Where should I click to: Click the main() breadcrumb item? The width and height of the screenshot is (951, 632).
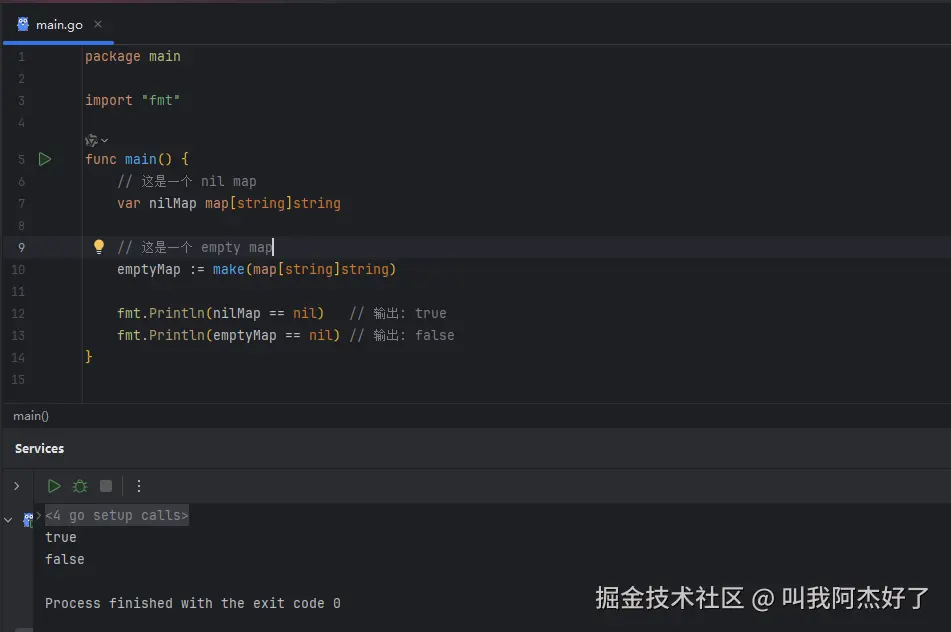tap(31, 416)
